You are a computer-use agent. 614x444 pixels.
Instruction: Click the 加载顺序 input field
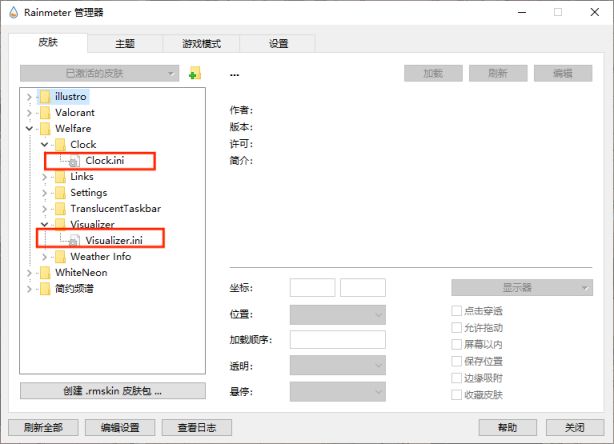338,340
